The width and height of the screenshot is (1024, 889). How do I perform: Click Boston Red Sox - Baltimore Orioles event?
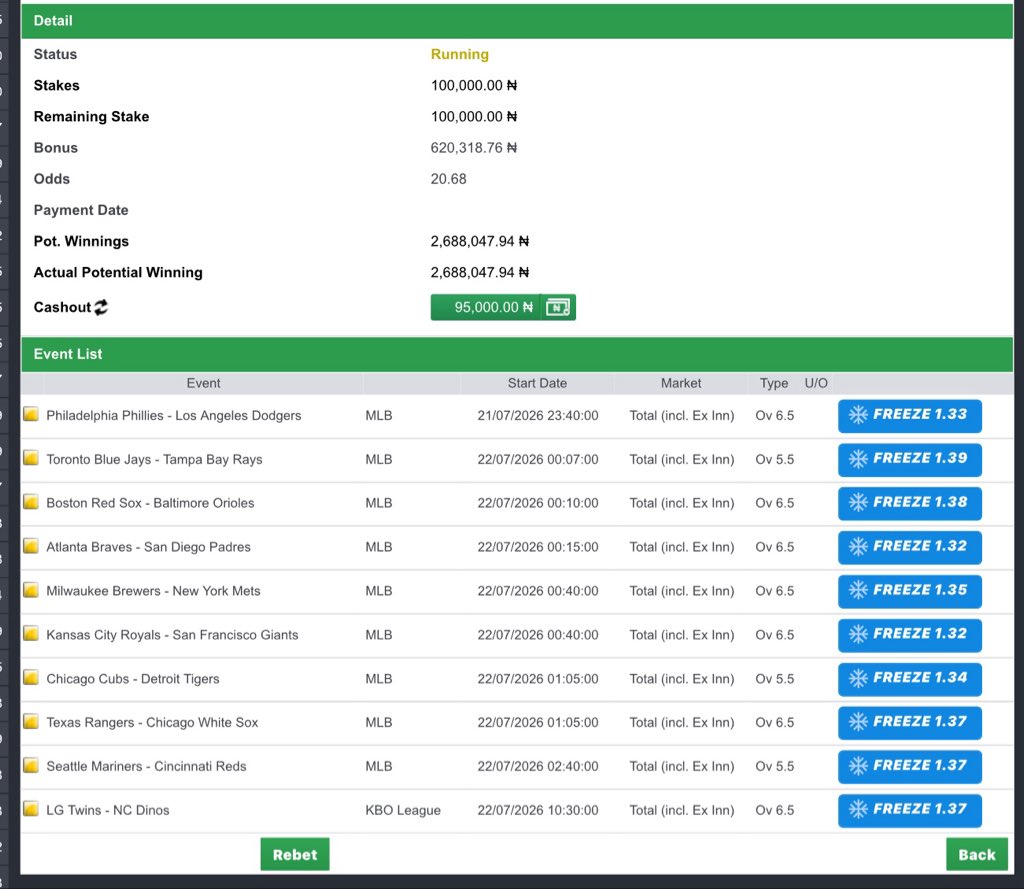pos(150,503)
